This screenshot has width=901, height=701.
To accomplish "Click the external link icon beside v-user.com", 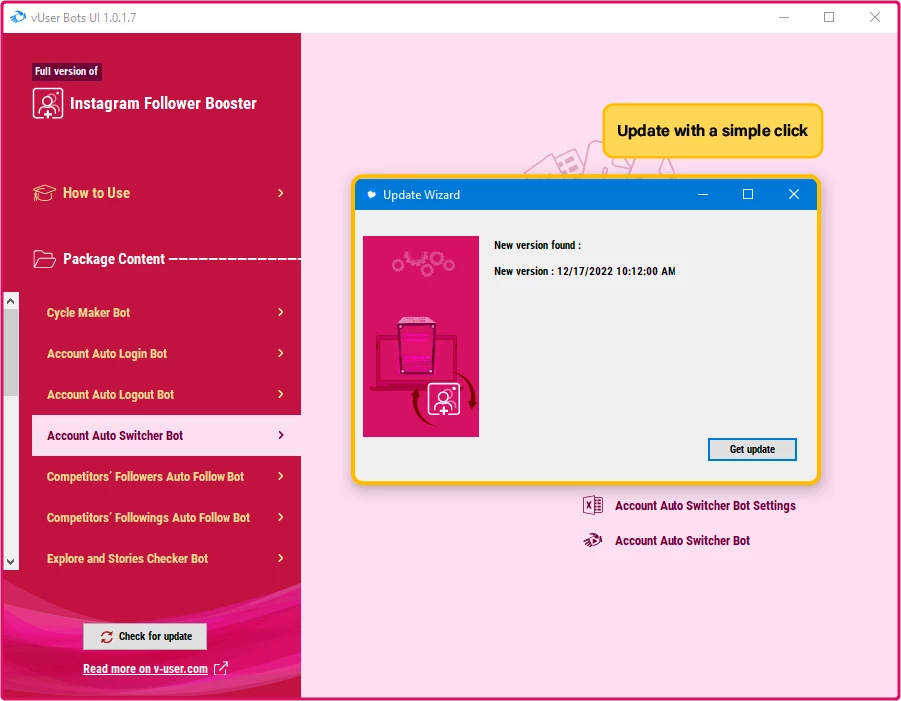I will (221, 668).
